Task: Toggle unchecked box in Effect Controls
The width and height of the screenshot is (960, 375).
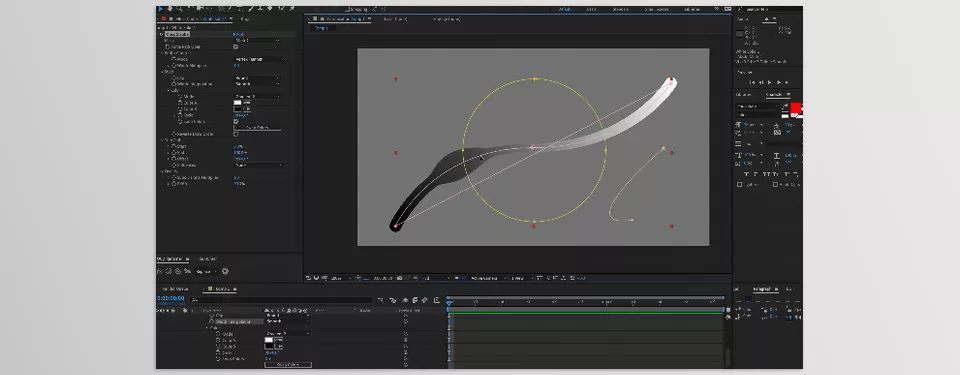Action: click(x=236, y=134)
